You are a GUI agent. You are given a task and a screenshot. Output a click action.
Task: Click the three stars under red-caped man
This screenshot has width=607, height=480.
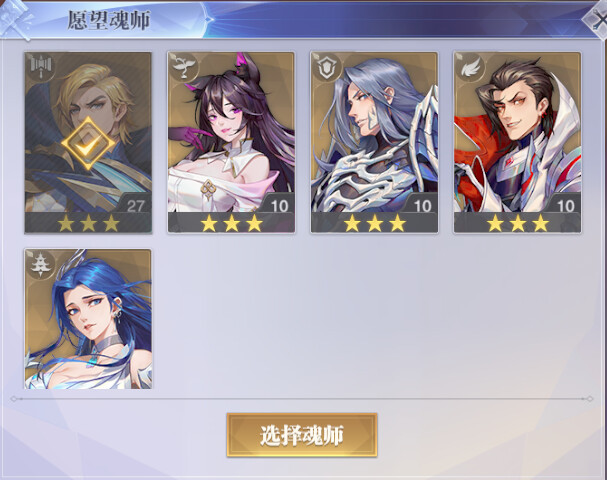tap(518, 224)
